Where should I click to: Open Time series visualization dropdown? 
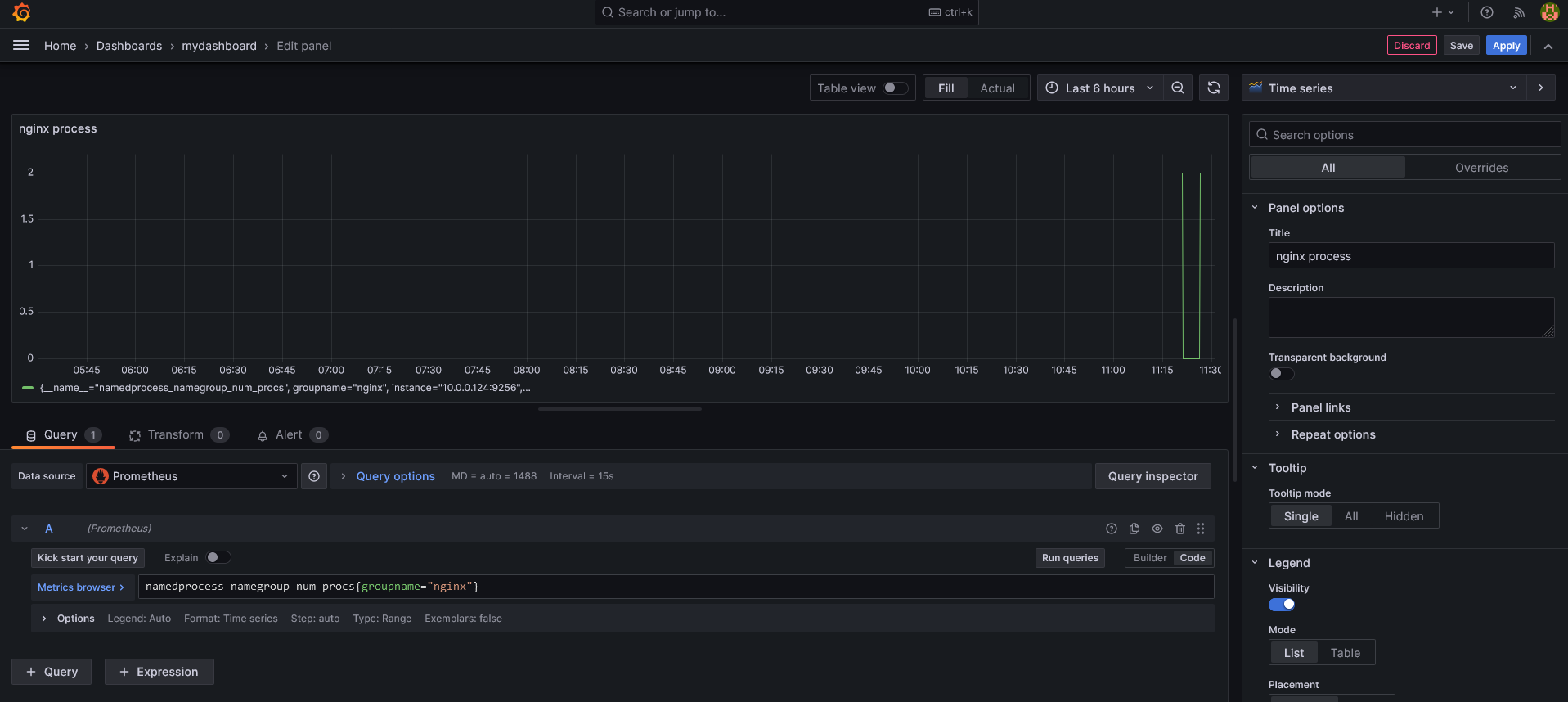[1384, 88]
